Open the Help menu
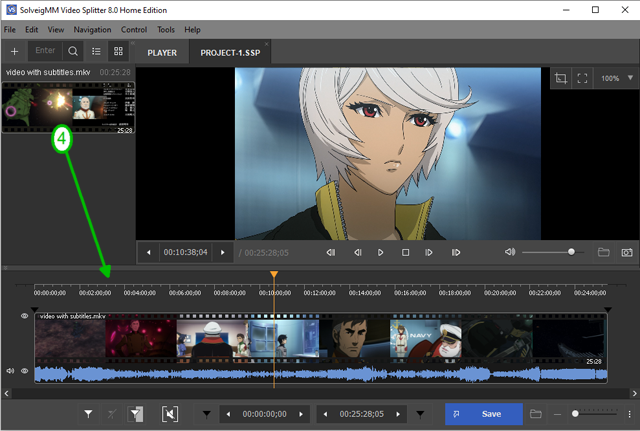Image resolution: width=640 pixels, height=431 pixels. [x=192, y=29]
